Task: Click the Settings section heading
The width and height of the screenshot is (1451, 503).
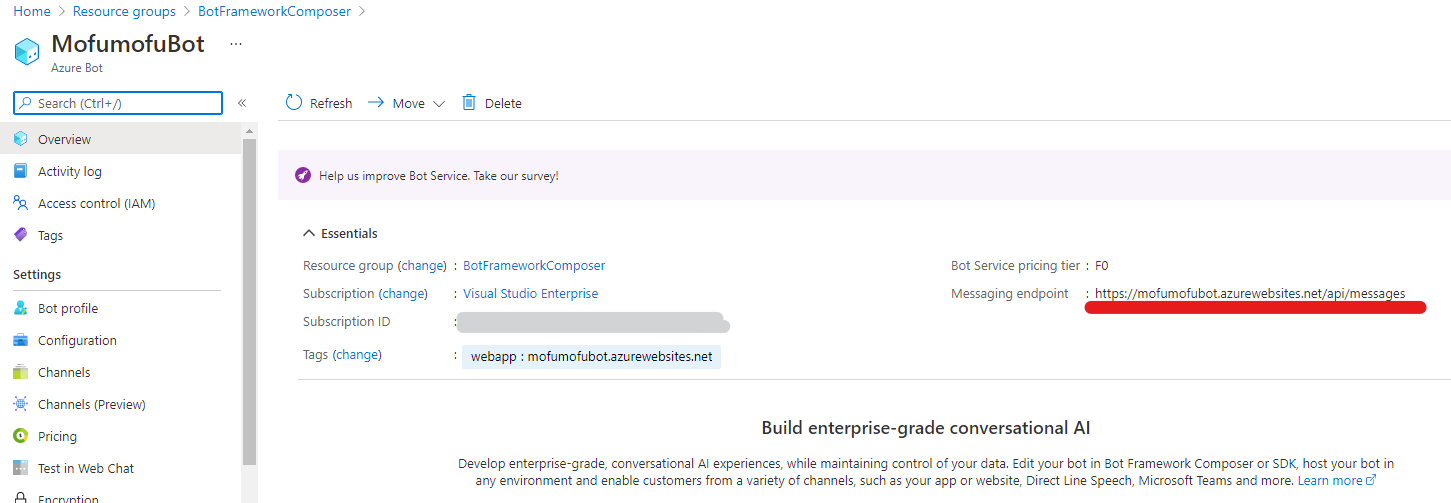Action: (x=37, y=274)
